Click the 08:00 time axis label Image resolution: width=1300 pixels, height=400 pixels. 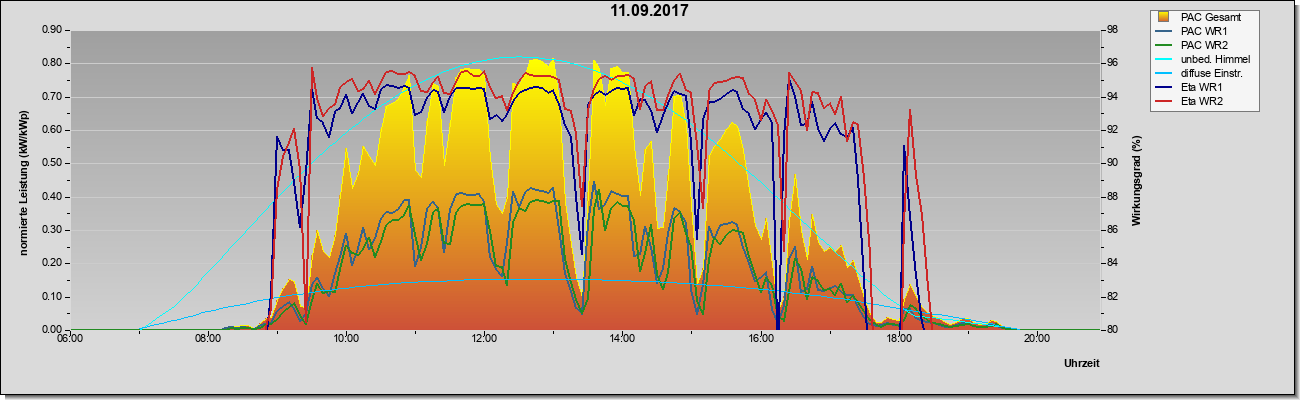(x=208, y=339)
